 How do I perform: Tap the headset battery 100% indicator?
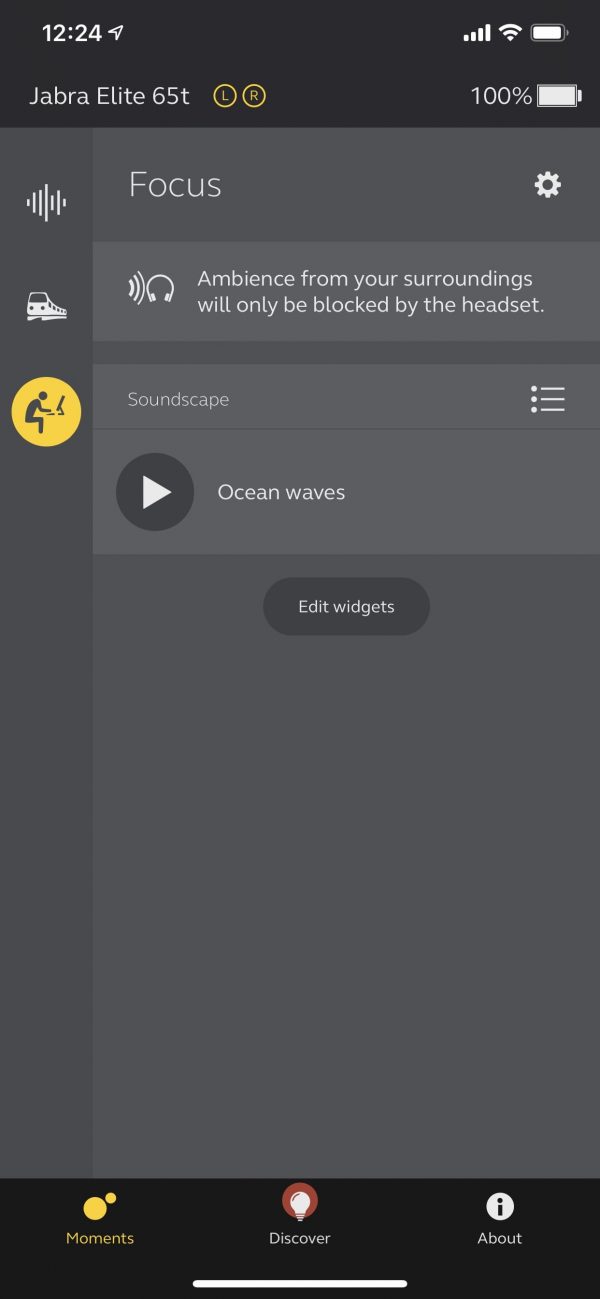point(525,96)
